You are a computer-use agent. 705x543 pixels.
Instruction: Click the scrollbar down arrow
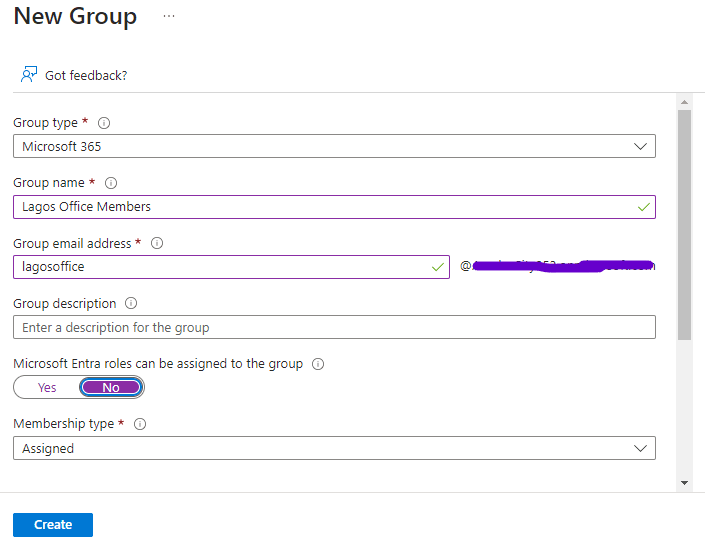click(x=684, y=482)
